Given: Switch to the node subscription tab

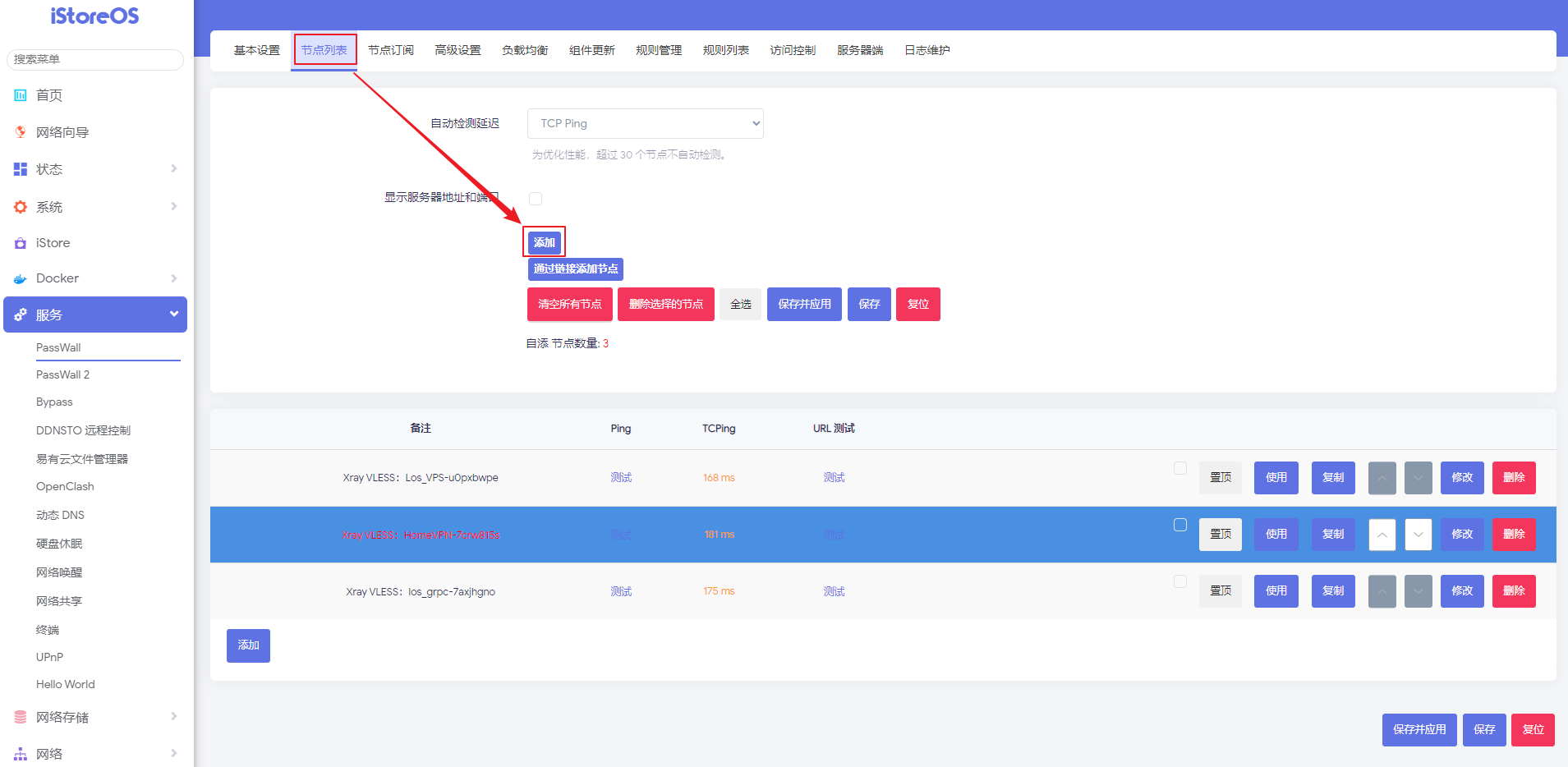Looking at the screenshot, I should 390,50.
